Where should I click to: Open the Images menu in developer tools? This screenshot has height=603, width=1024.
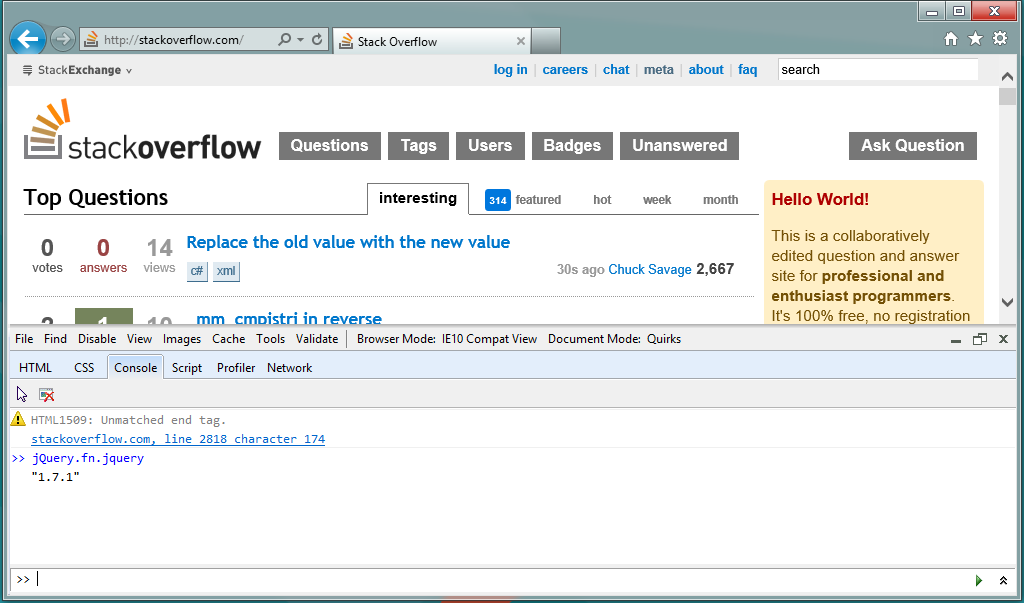click(182, 338)
